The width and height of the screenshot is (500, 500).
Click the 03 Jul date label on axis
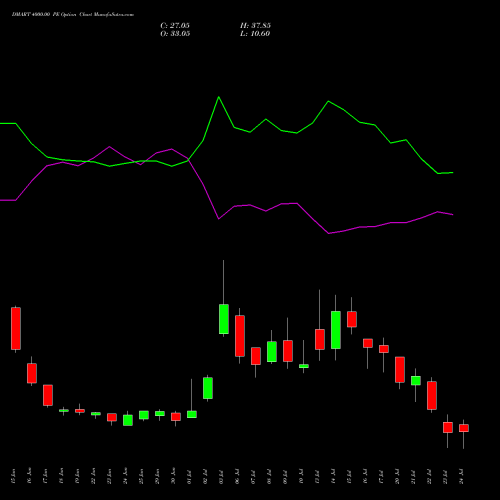tap(221, 477)
